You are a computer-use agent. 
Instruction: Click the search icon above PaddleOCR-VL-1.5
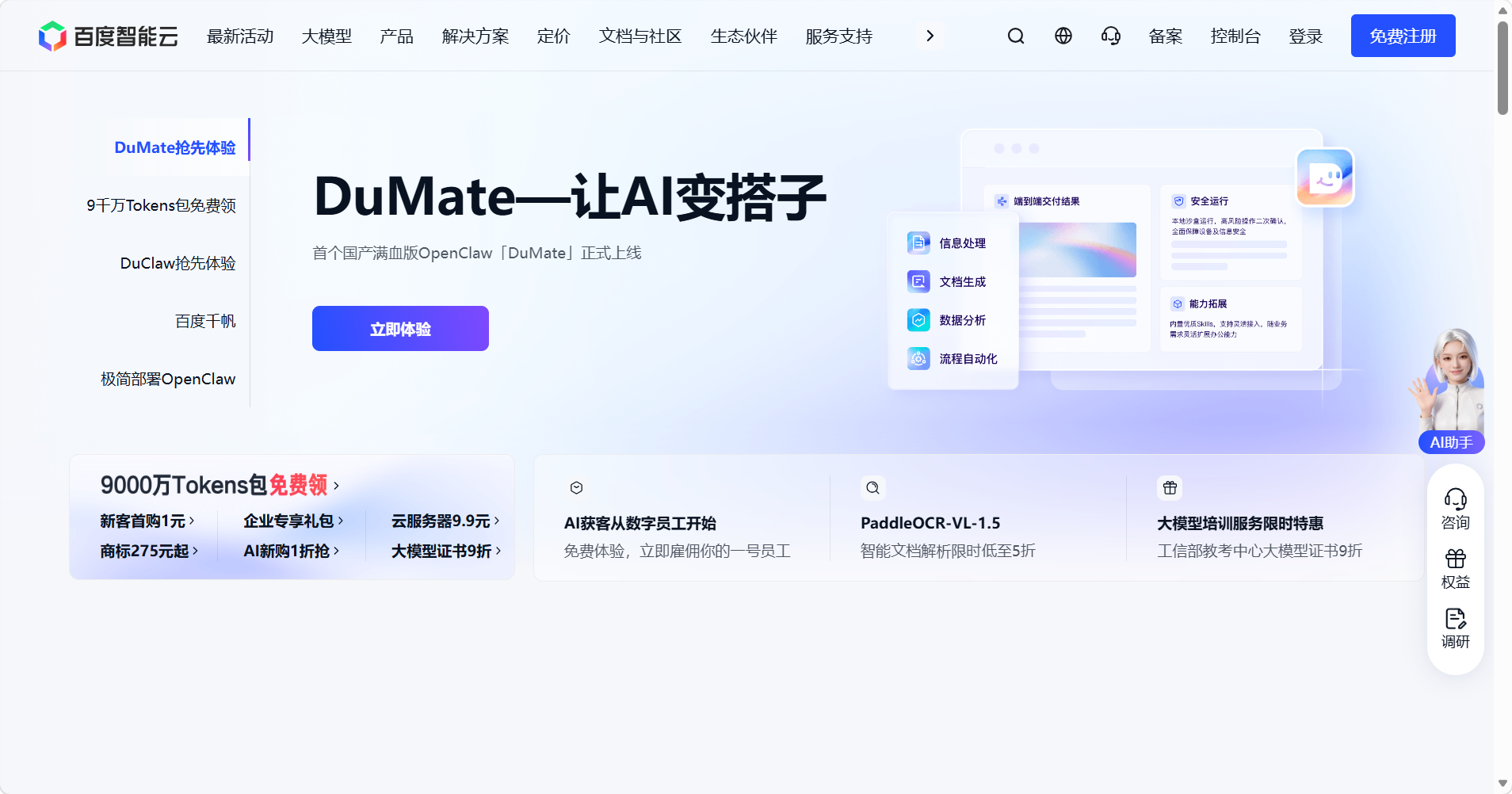[872, 488]
